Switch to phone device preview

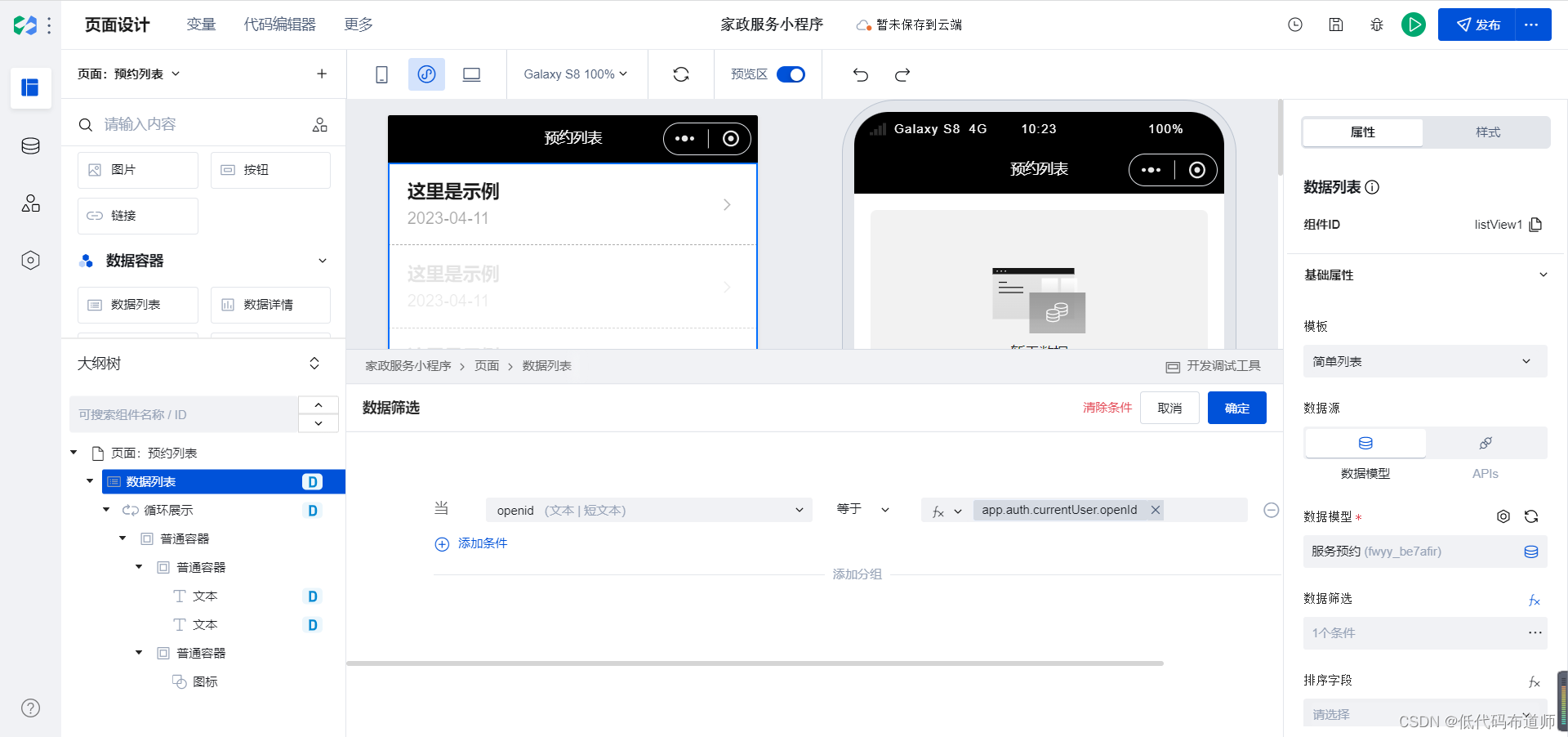[x=381, y=74]
